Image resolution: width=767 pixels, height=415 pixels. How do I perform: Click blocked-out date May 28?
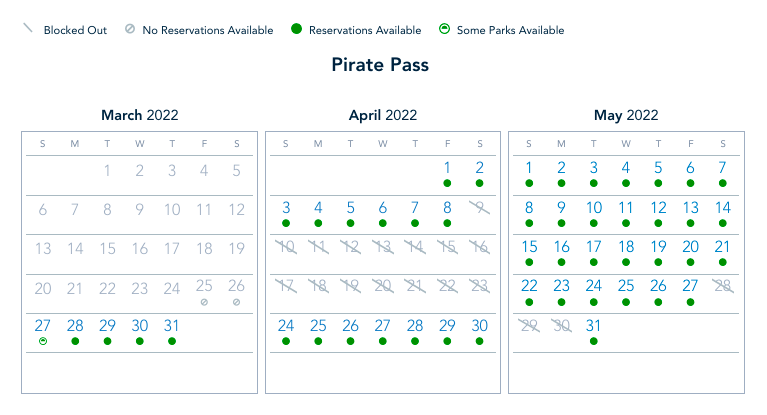(x=722, y=287)
